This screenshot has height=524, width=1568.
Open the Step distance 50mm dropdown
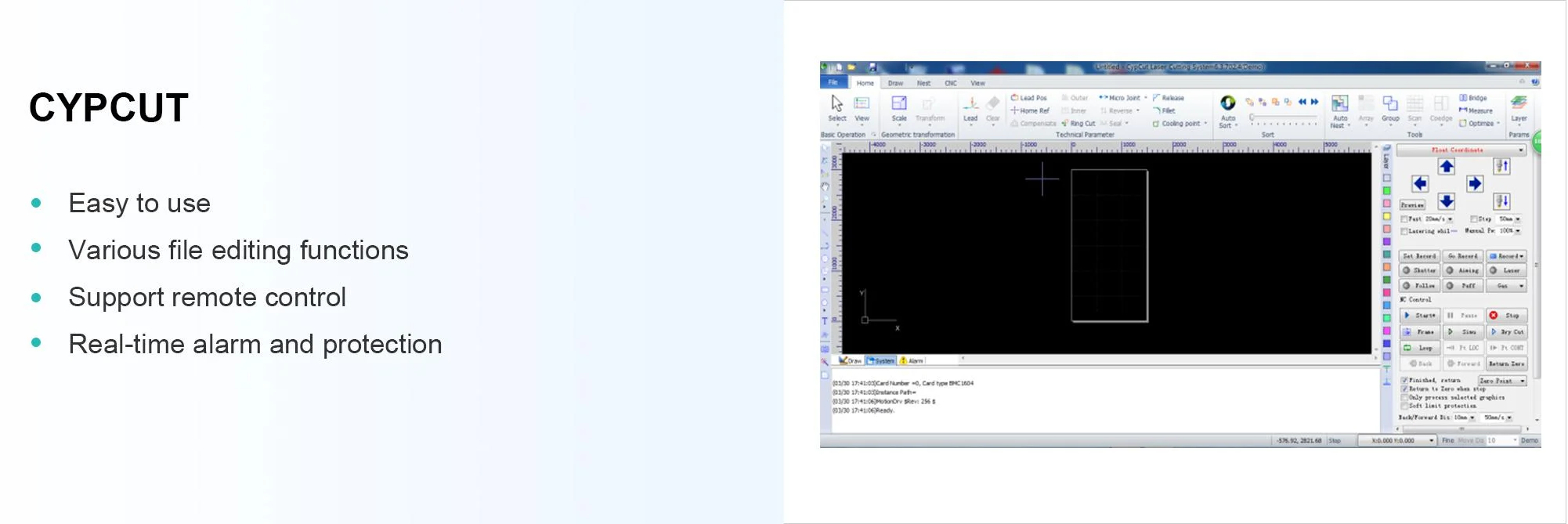pyautogui.click(x=1518, y=219)
